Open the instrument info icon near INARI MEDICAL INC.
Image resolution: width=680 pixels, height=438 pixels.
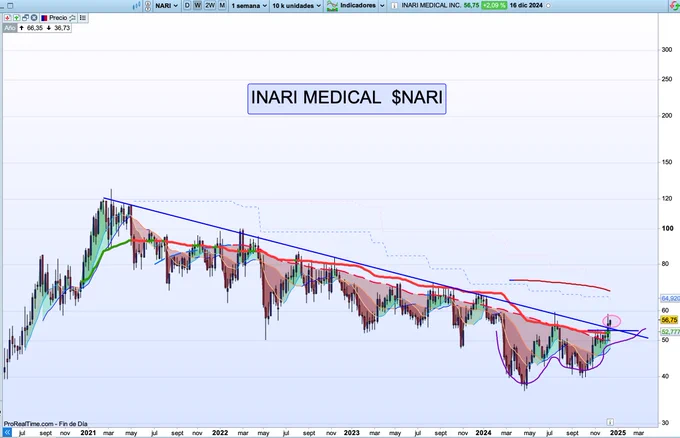coord(394,6)
